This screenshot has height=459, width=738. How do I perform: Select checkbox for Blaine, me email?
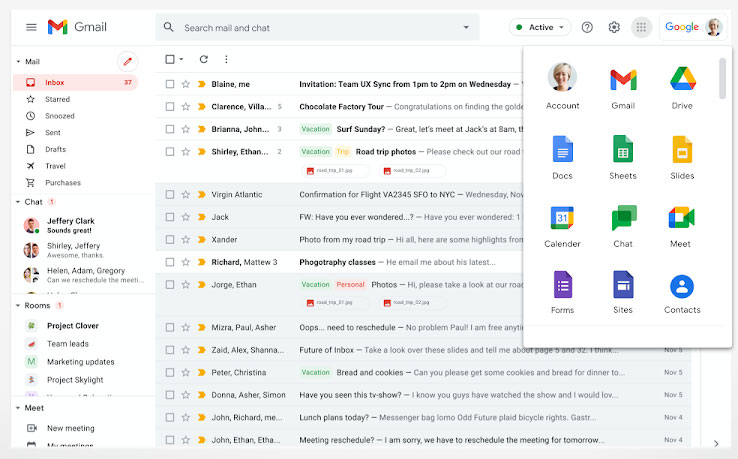click(x=170, y=84)
